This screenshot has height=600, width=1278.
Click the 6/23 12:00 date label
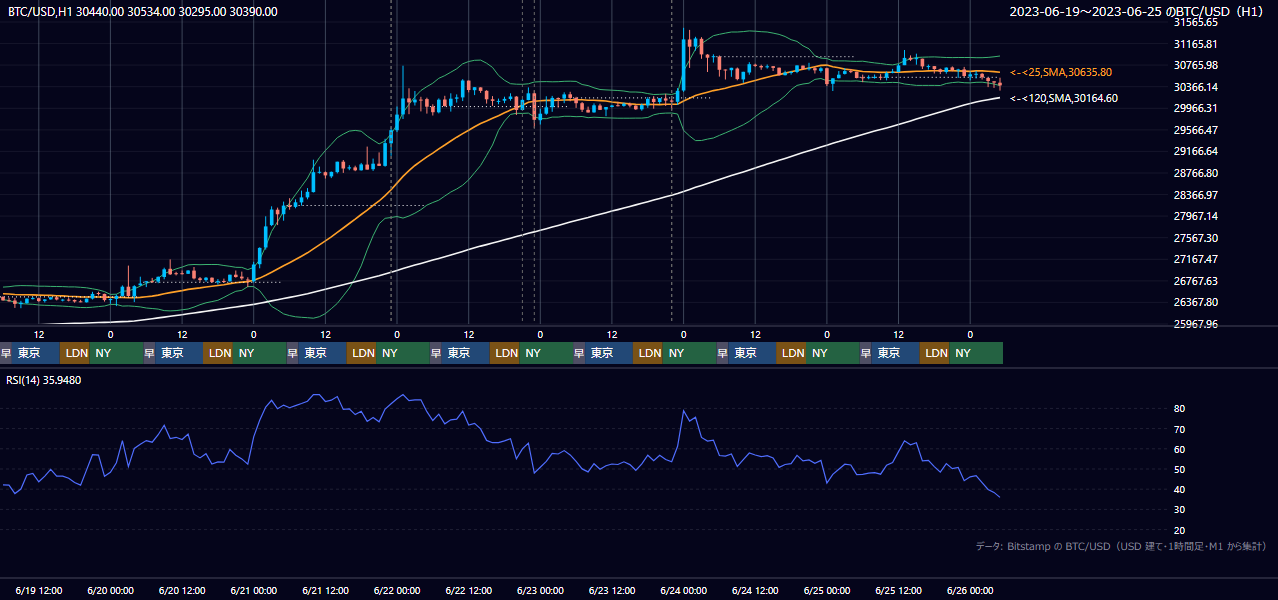click(612, 590)
